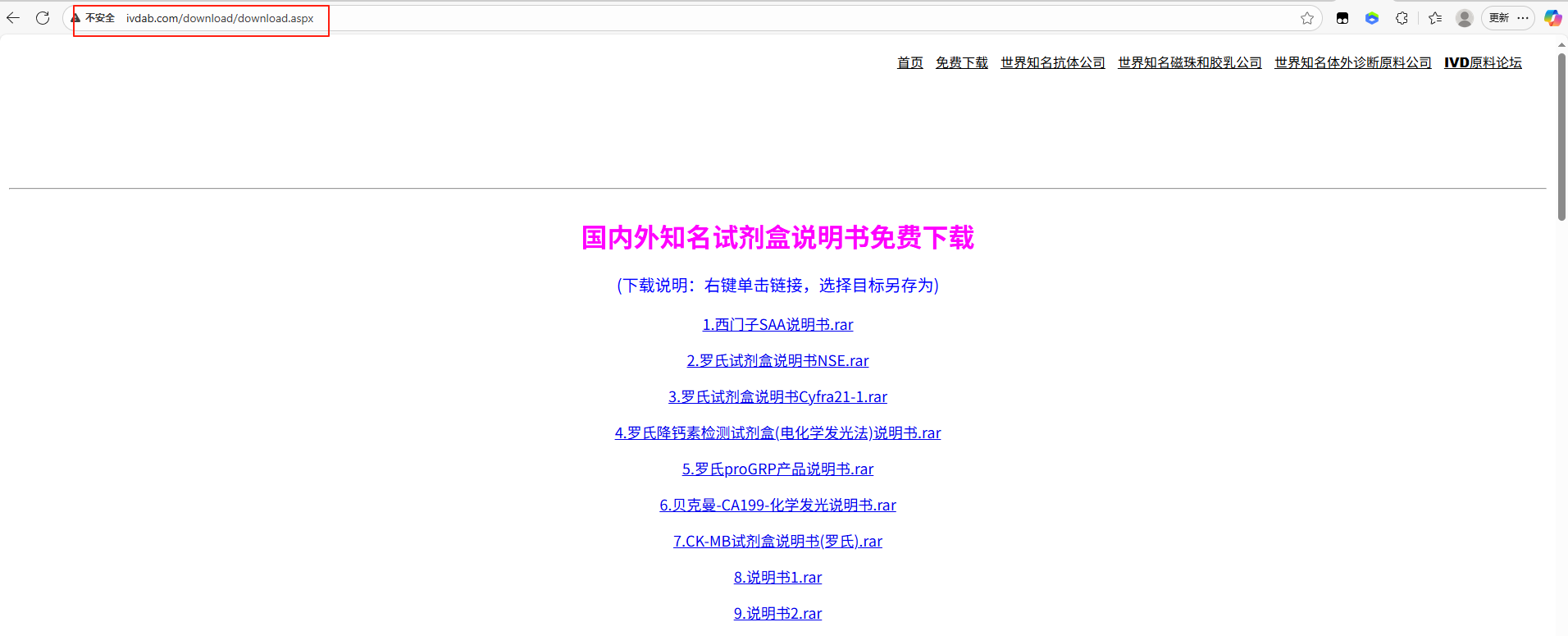Download 5.罗氏proGRP产品说明书.rar
Screen dimensions: 1568x636
click(777, 469)
